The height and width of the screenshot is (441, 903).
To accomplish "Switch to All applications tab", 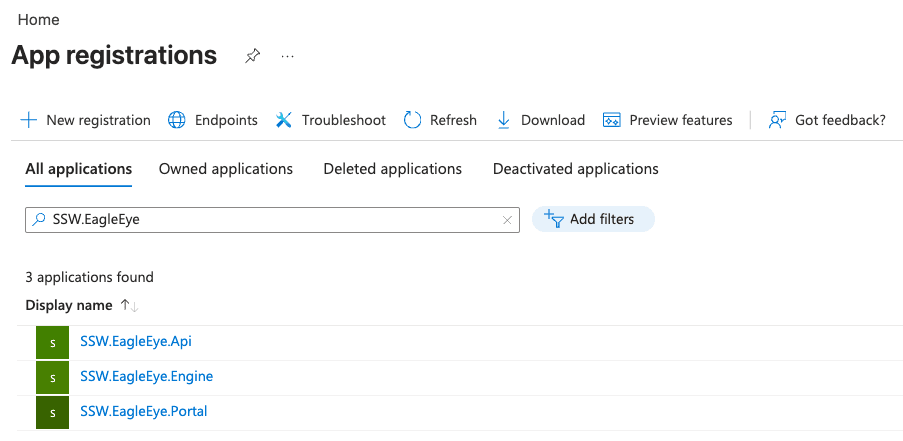I will coord(79,169).
